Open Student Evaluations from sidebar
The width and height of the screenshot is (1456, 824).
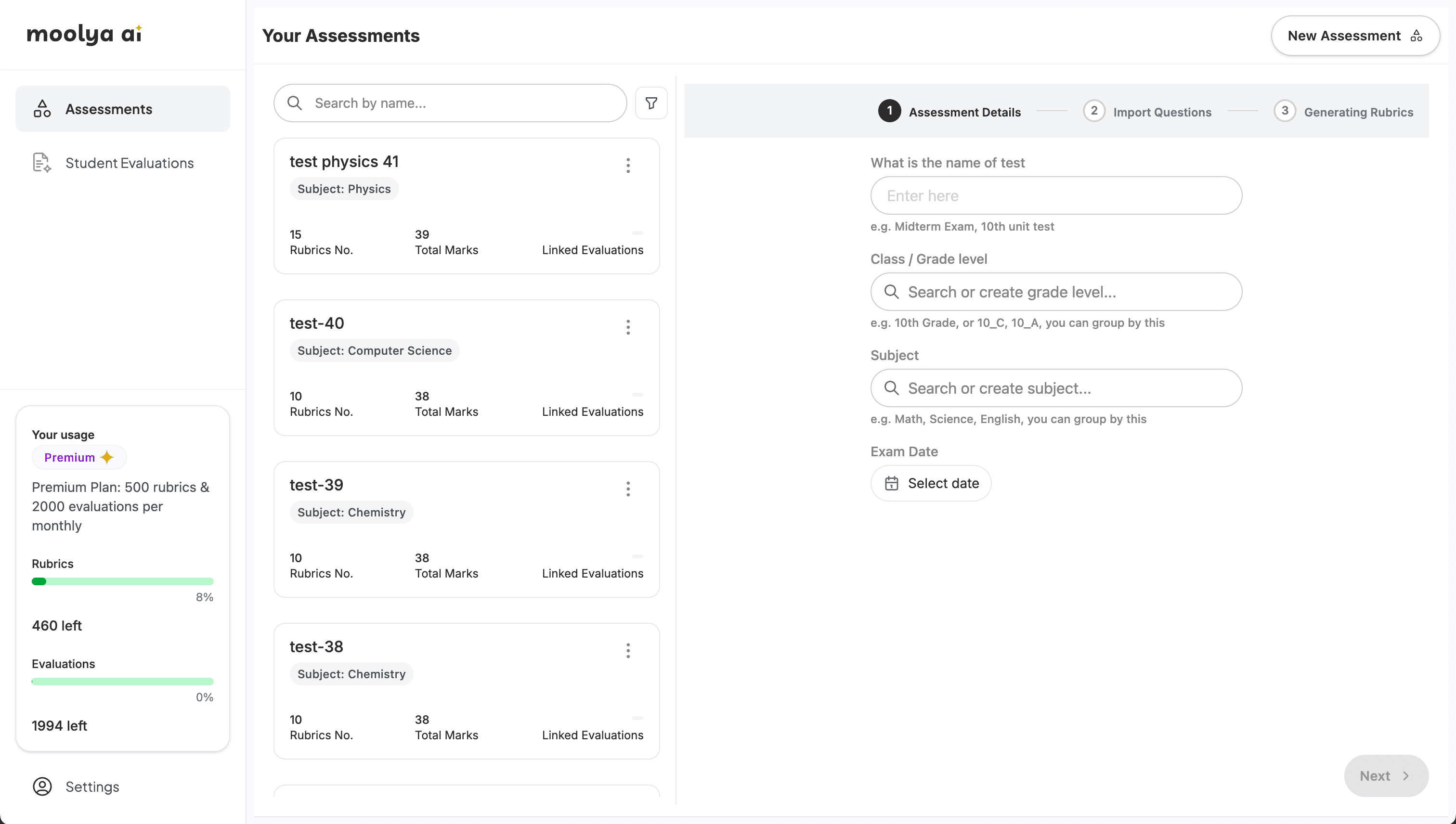[129, 163]
